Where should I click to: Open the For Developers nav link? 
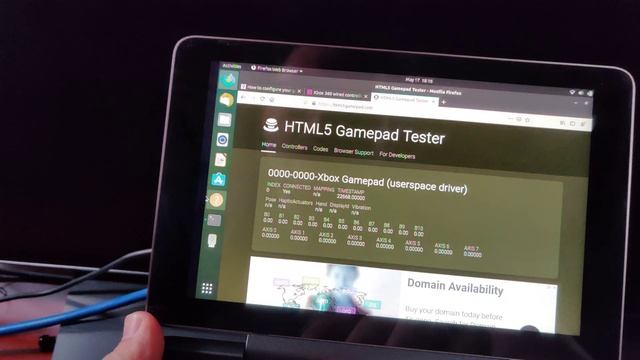[x=397, y=155]
